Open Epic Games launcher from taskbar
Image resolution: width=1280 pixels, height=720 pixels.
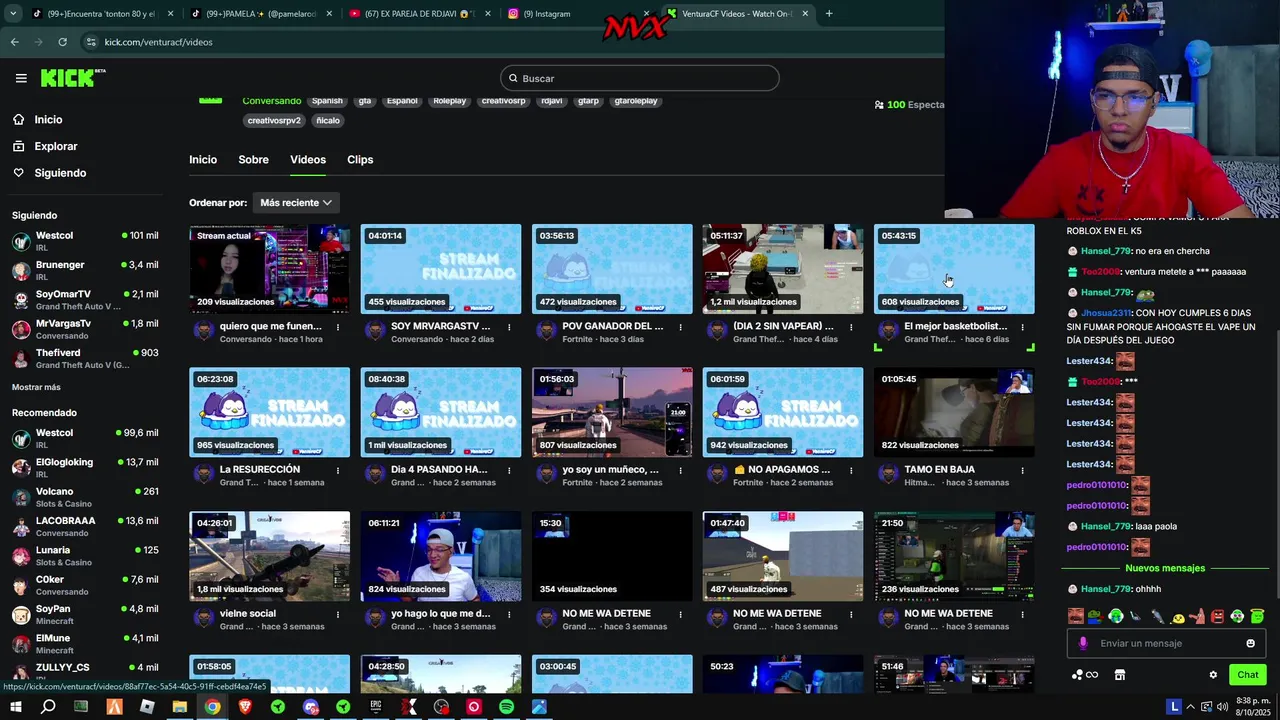pos(376,707)
